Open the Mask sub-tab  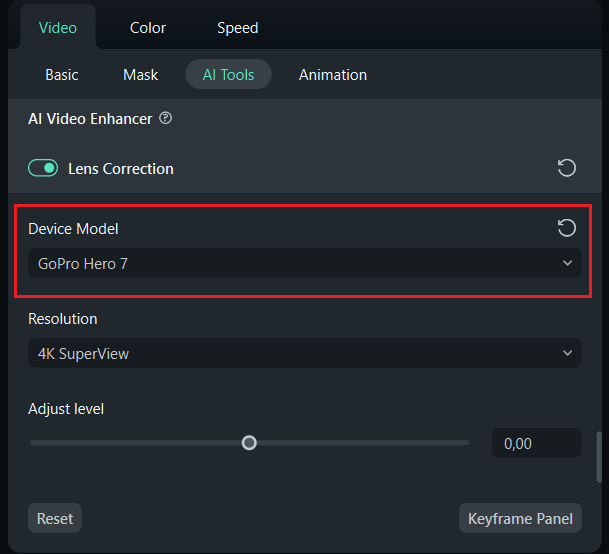pyautogui.click(x=141, y=75)
